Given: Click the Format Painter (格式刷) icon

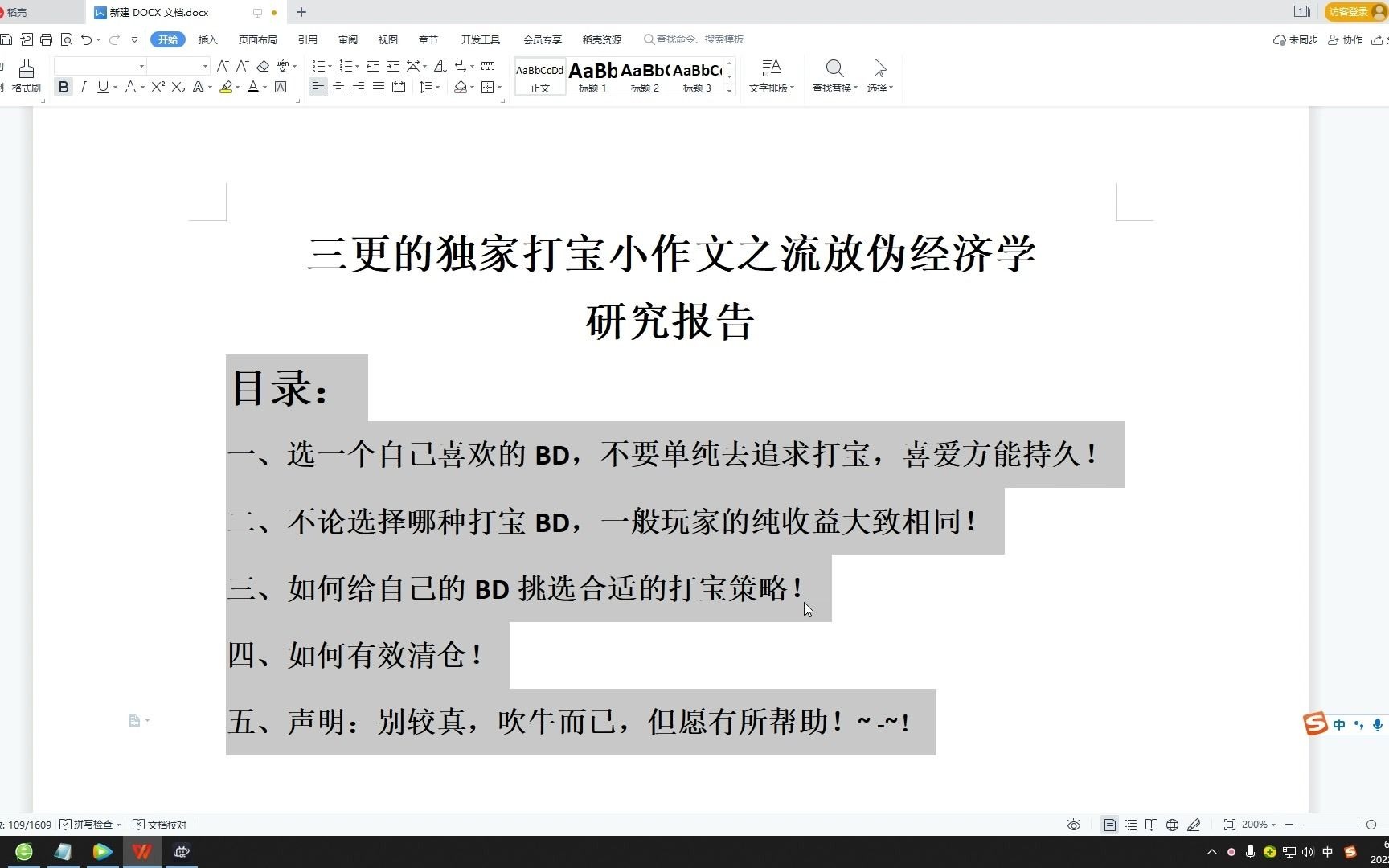Looking at the screenshot, I should (x=26, y=69).
